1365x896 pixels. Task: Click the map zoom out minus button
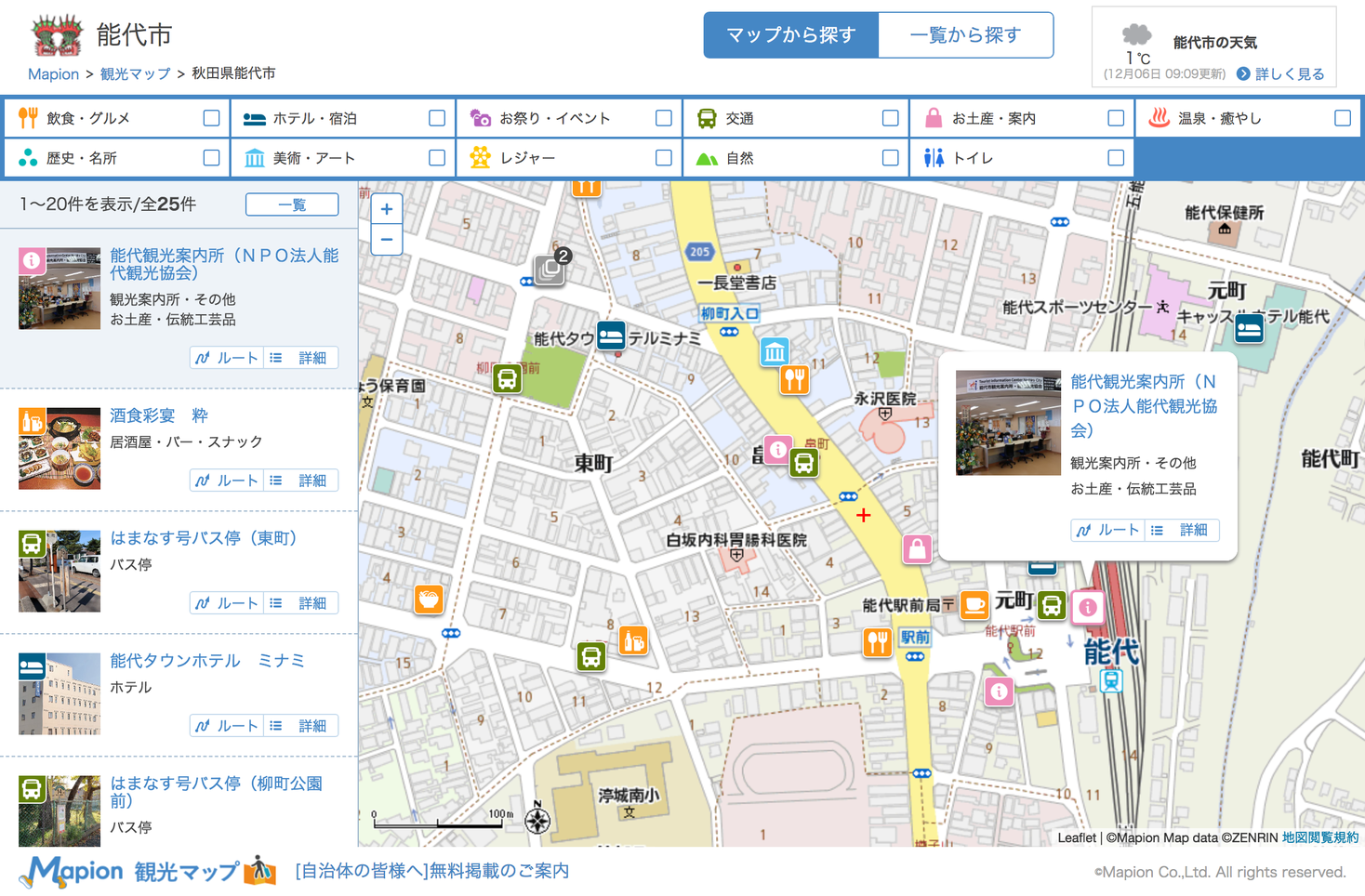(x=387, y=240)
